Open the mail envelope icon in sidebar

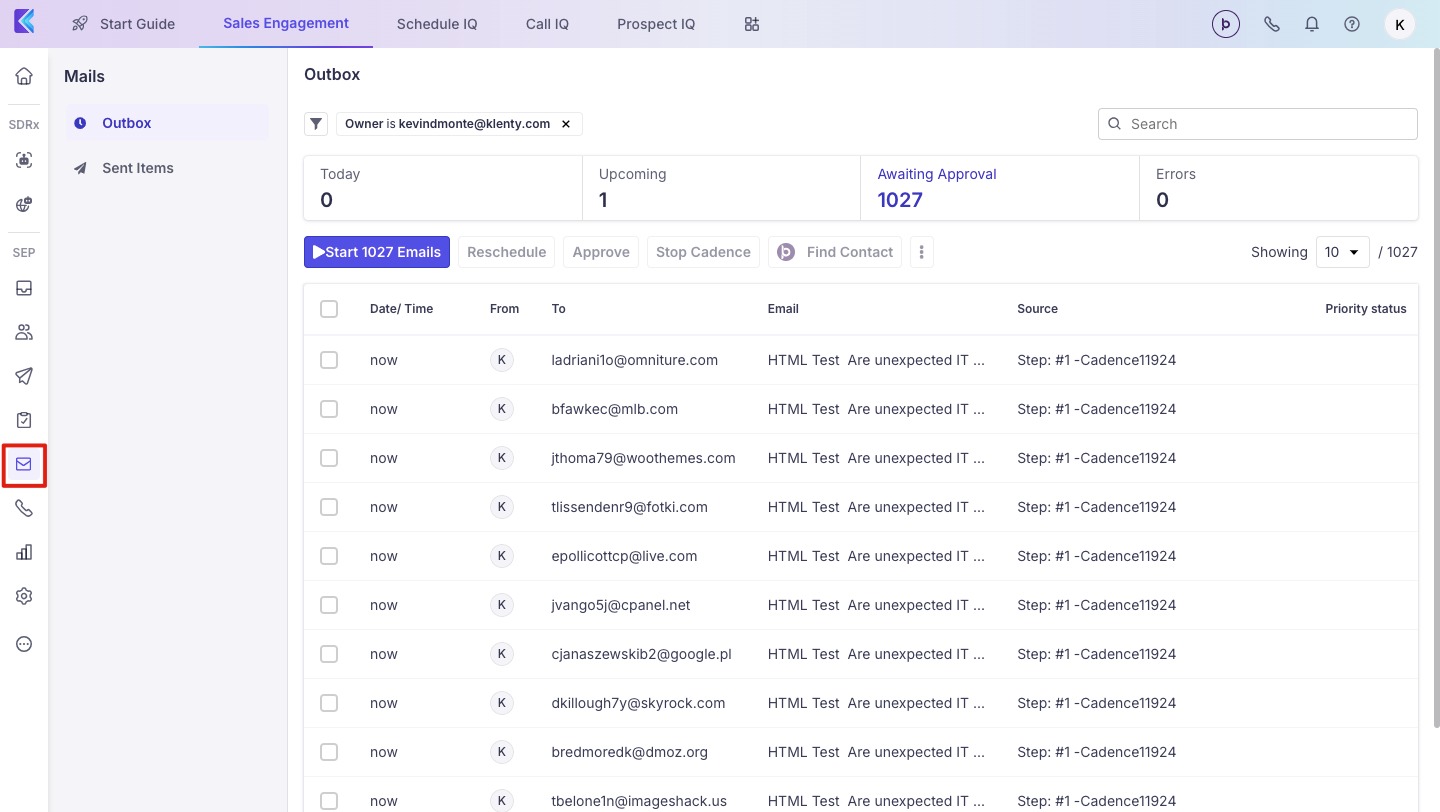[x=24, y=464]
